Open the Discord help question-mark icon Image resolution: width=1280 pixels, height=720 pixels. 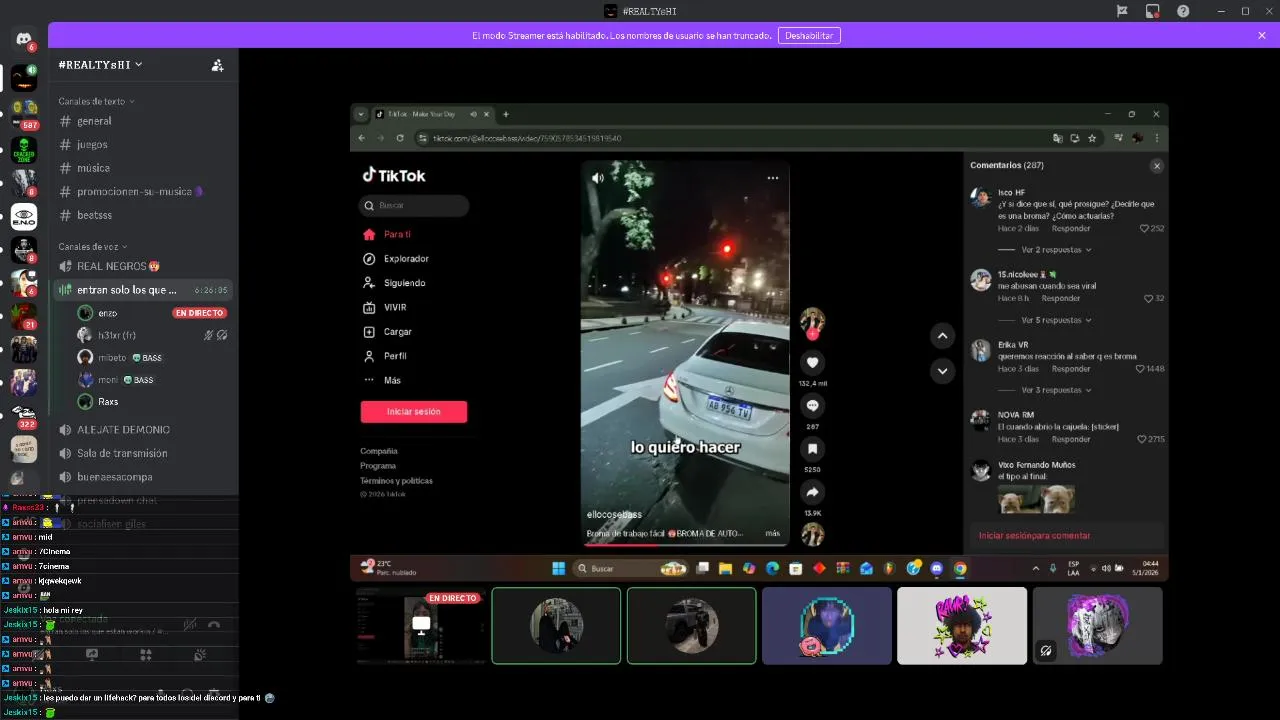pos(1183,11)
